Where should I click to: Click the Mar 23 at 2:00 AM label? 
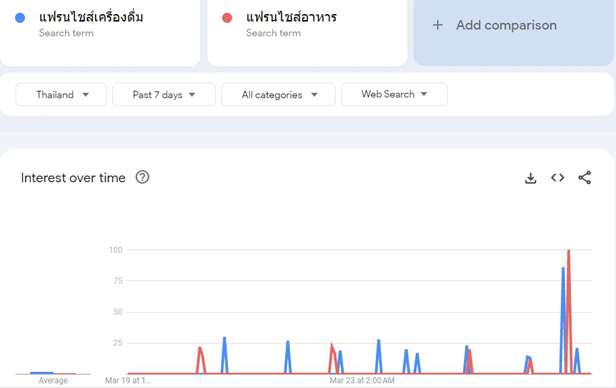[x=362, y=380]
